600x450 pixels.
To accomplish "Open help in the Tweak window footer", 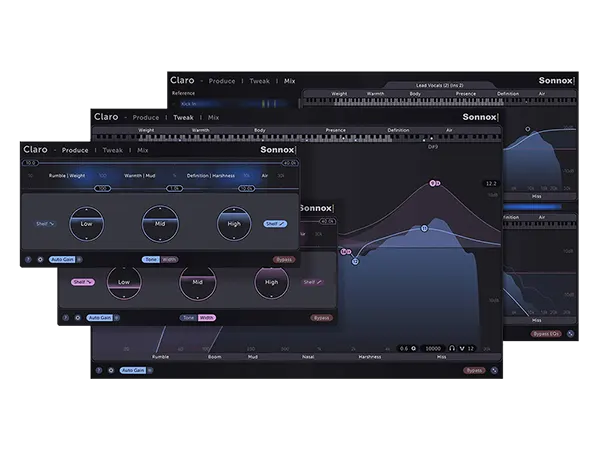I will (x=99, y=370).
